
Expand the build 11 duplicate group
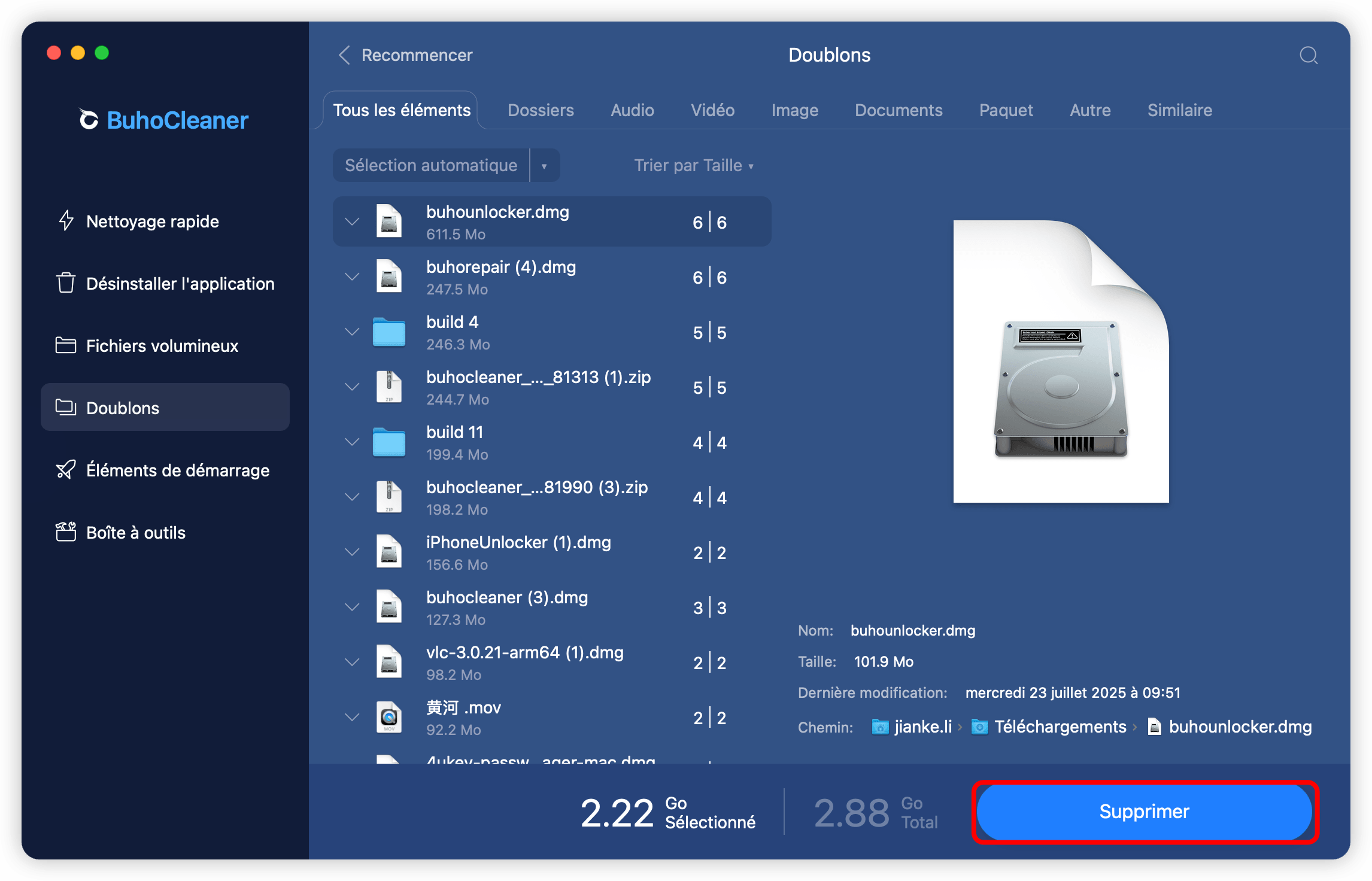click(352, 442)
